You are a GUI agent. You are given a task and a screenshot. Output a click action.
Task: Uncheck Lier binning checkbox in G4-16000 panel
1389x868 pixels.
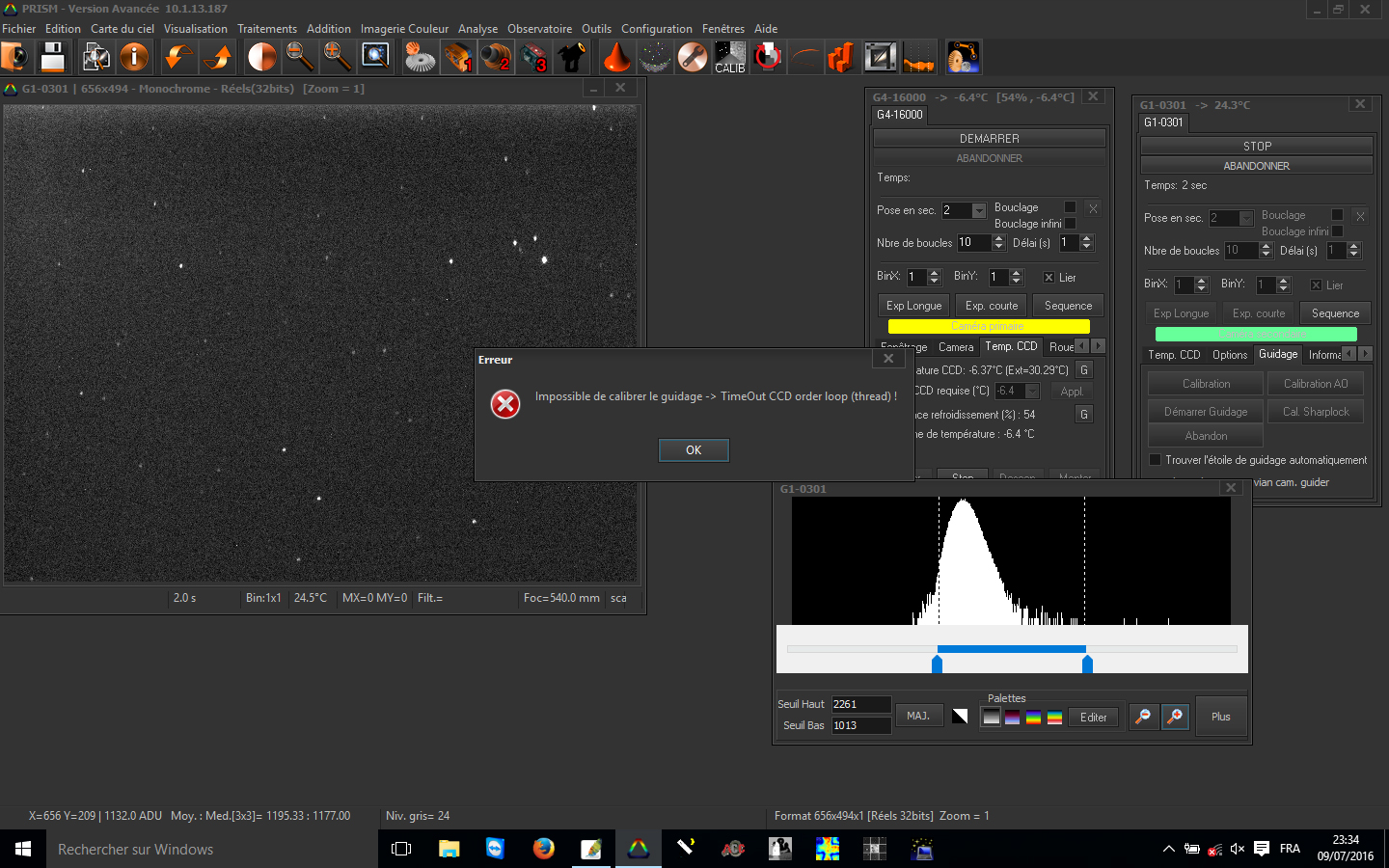[1049, 278]
